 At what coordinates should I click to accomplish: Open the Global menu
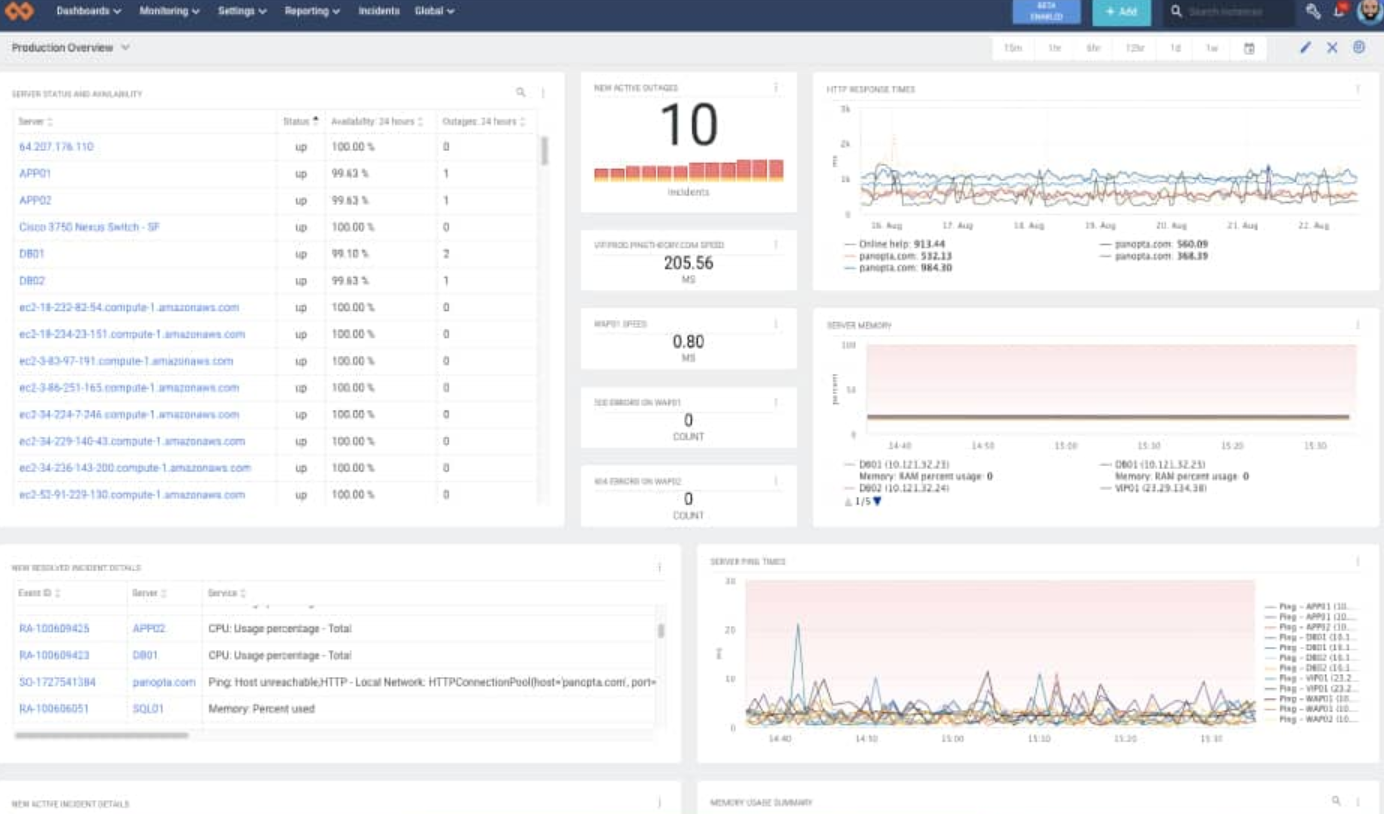pos(435,11)
